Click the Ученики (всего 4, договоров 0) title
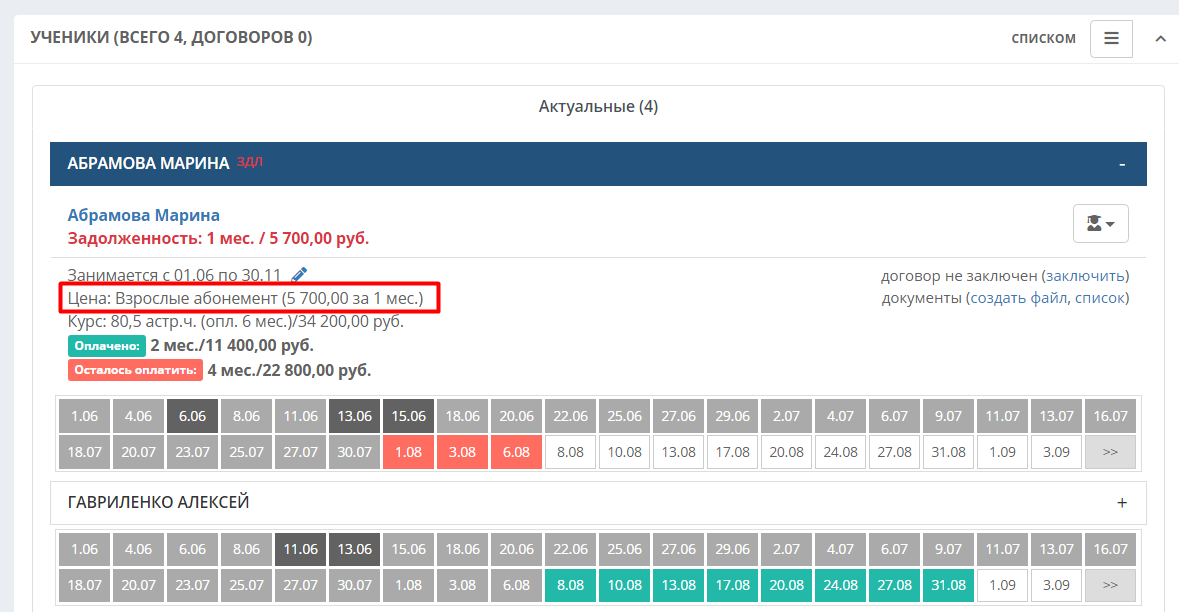 tap(171, 38)
